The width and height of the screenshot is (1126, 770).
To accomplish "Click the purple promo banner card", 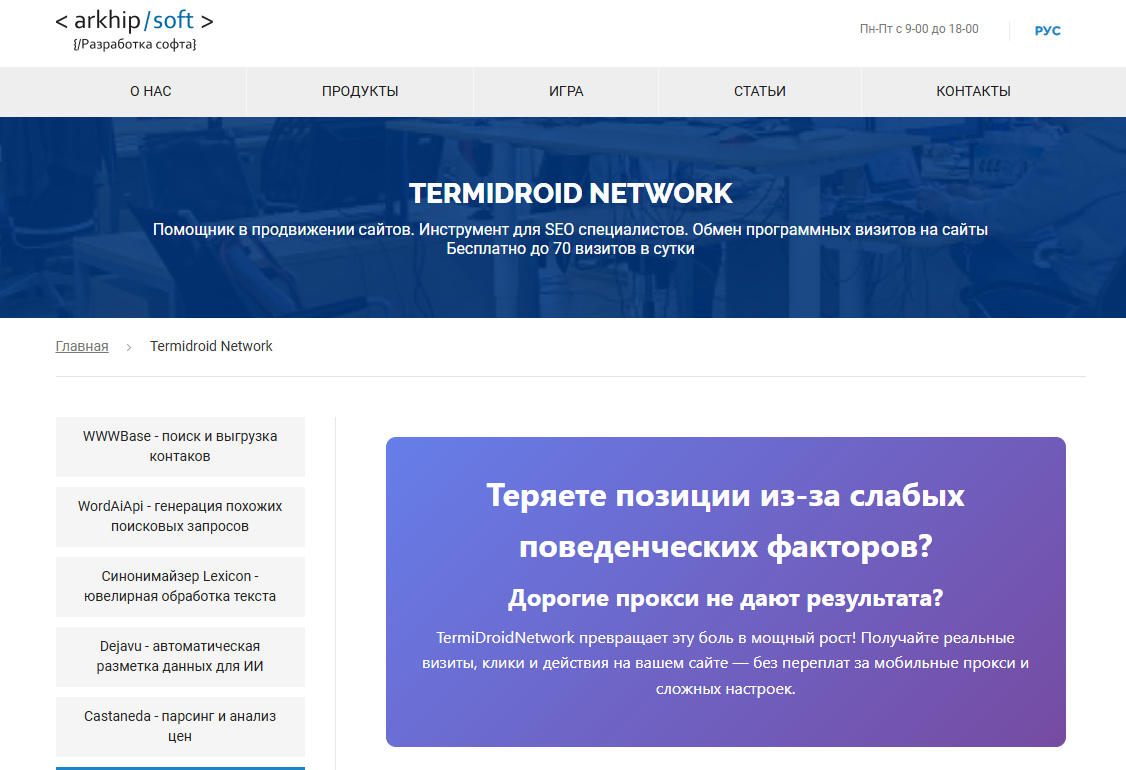I will tap(727, 591).
